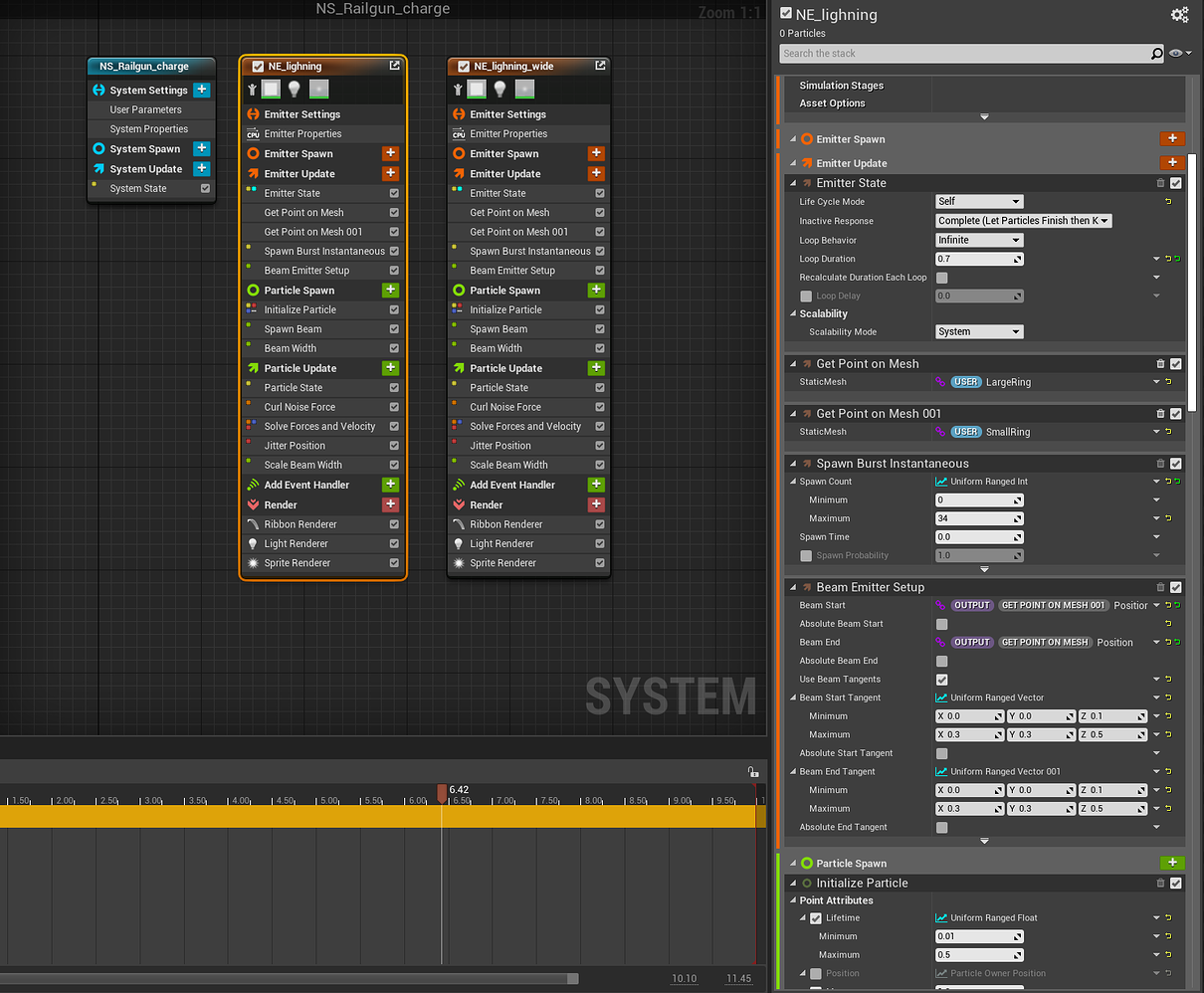Add a module to Particle Spawn with green plus
Viewport: 1204px width, 993px height.
[x=1172, y=863]
